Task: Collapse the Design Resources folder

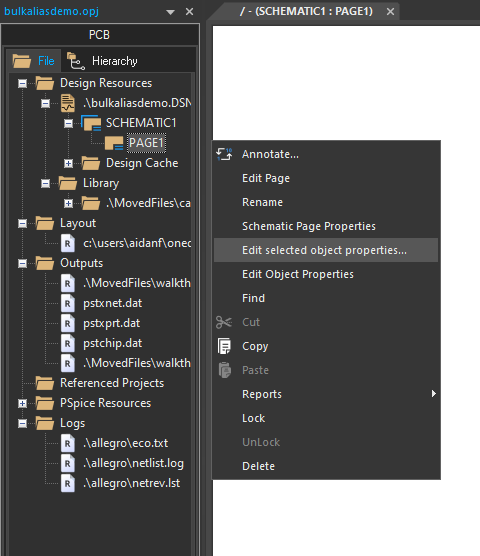Action: point(22,84)
